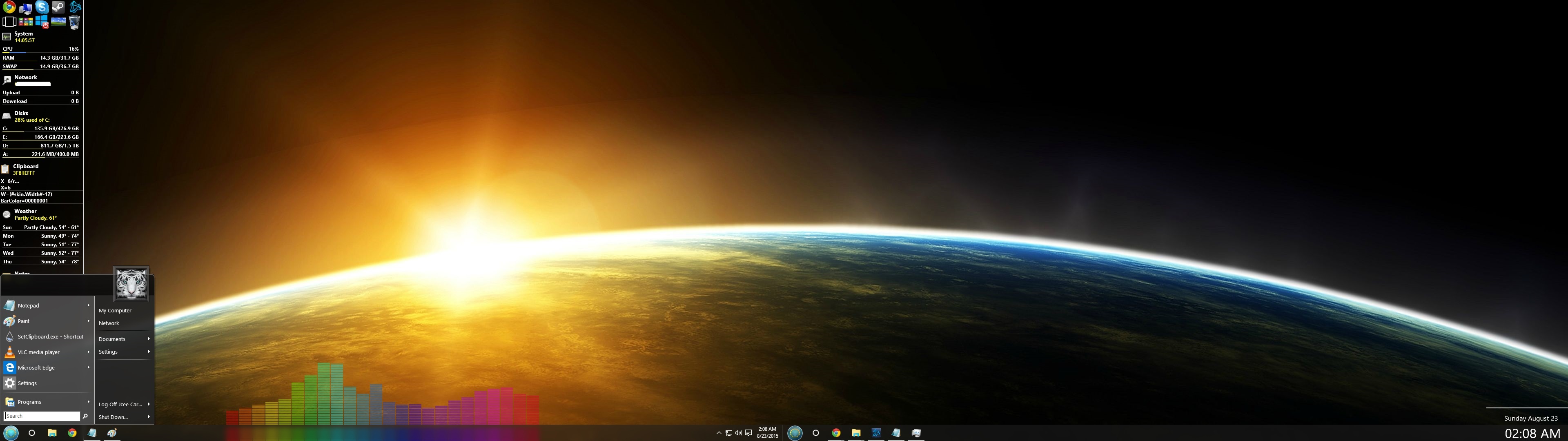Screen dimensions: 1568x441
Task: Open VLC media player from start menu
Action: pyautogui.click(x=38, y=352)
